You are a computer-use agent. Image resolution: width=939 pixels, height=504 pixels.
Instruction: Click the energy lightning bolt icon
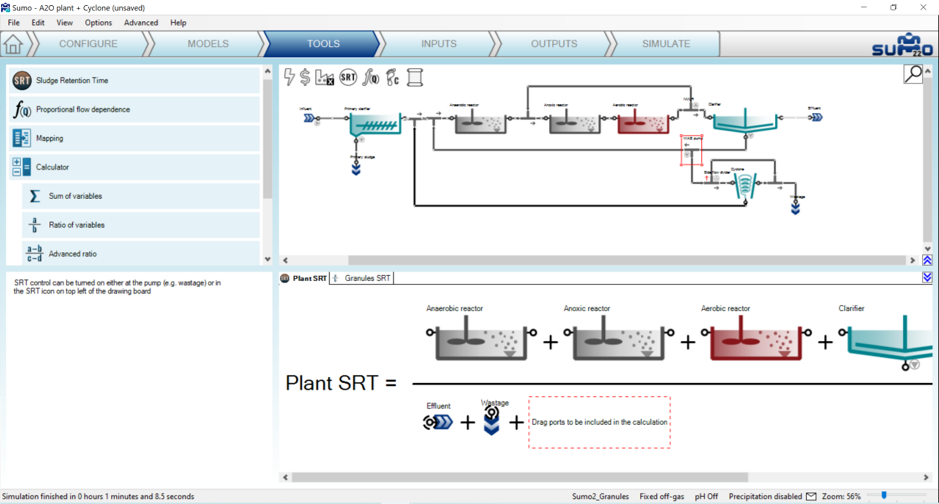click(290, 77)
